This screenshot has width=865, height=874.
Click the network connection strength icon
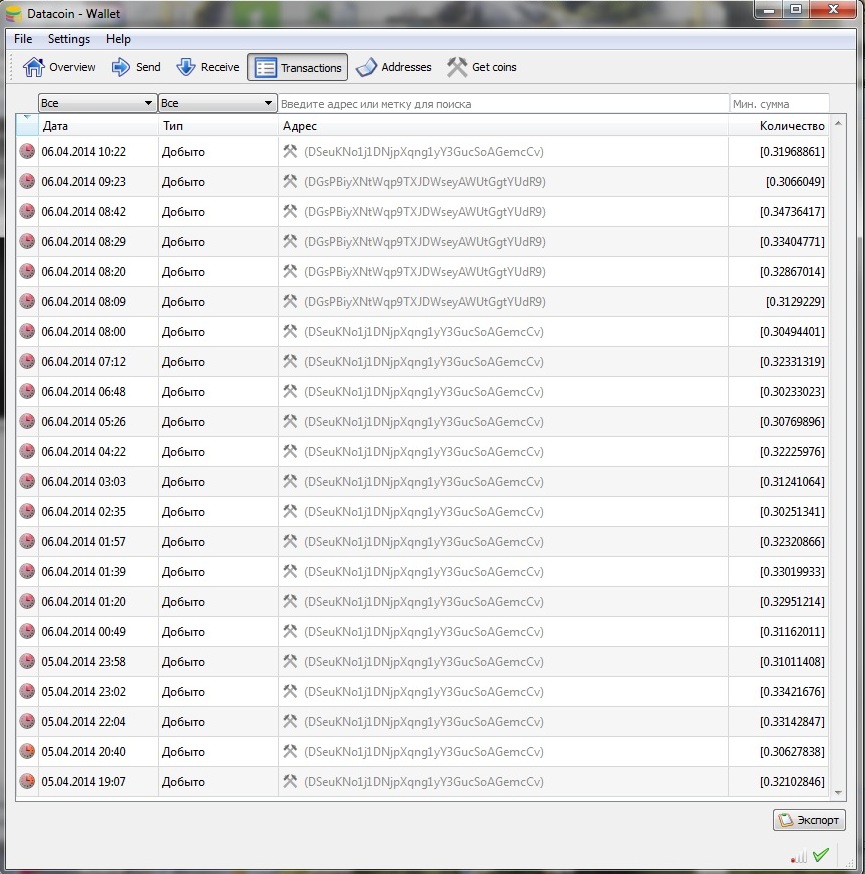tap(799, 857)
